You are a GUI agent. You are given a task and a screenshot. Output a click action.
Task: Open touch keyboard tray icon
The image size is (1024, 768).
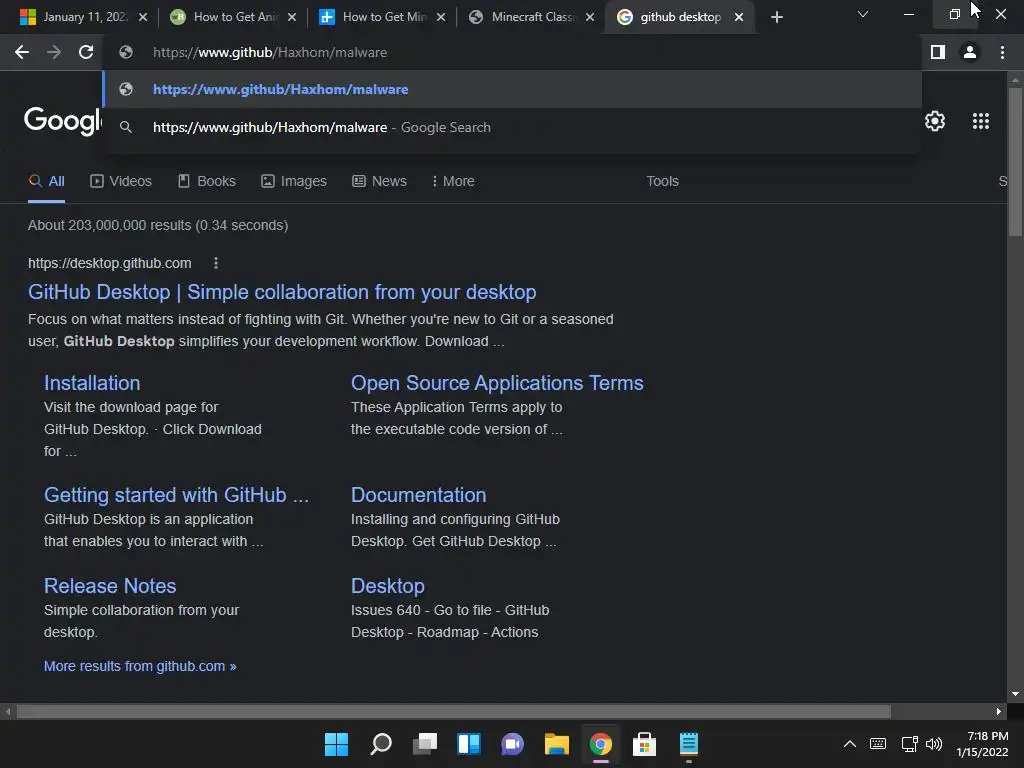(x=878, y=744)
